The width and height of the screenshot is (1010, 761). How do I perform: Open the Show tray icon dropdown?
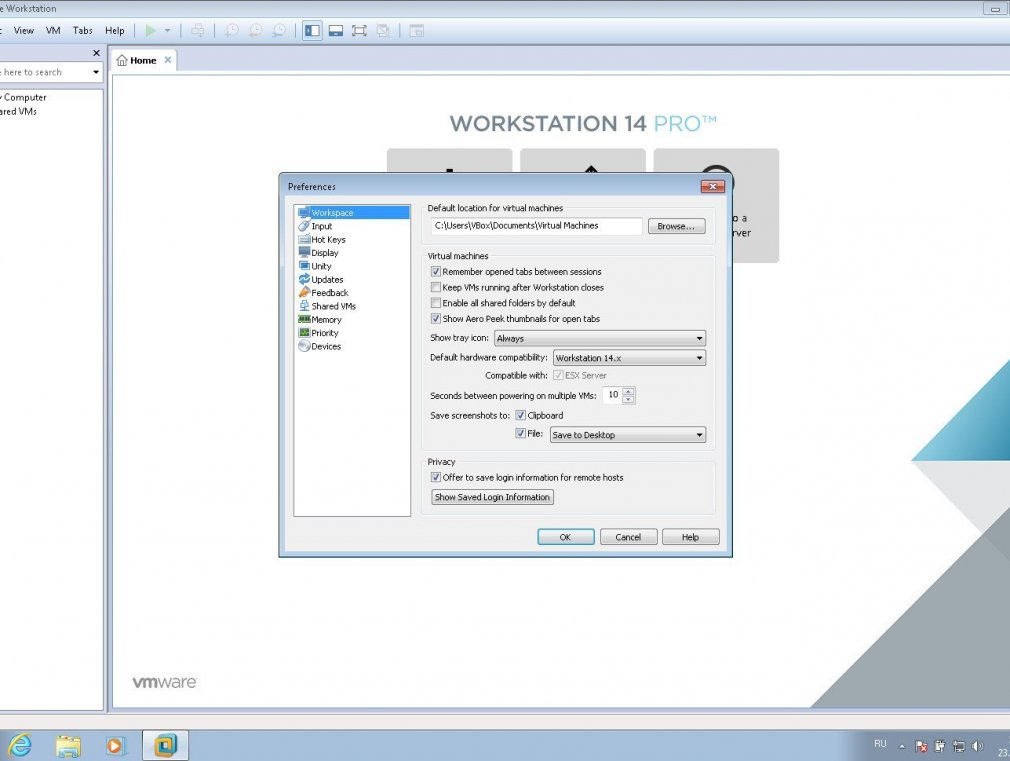point(600,338)
